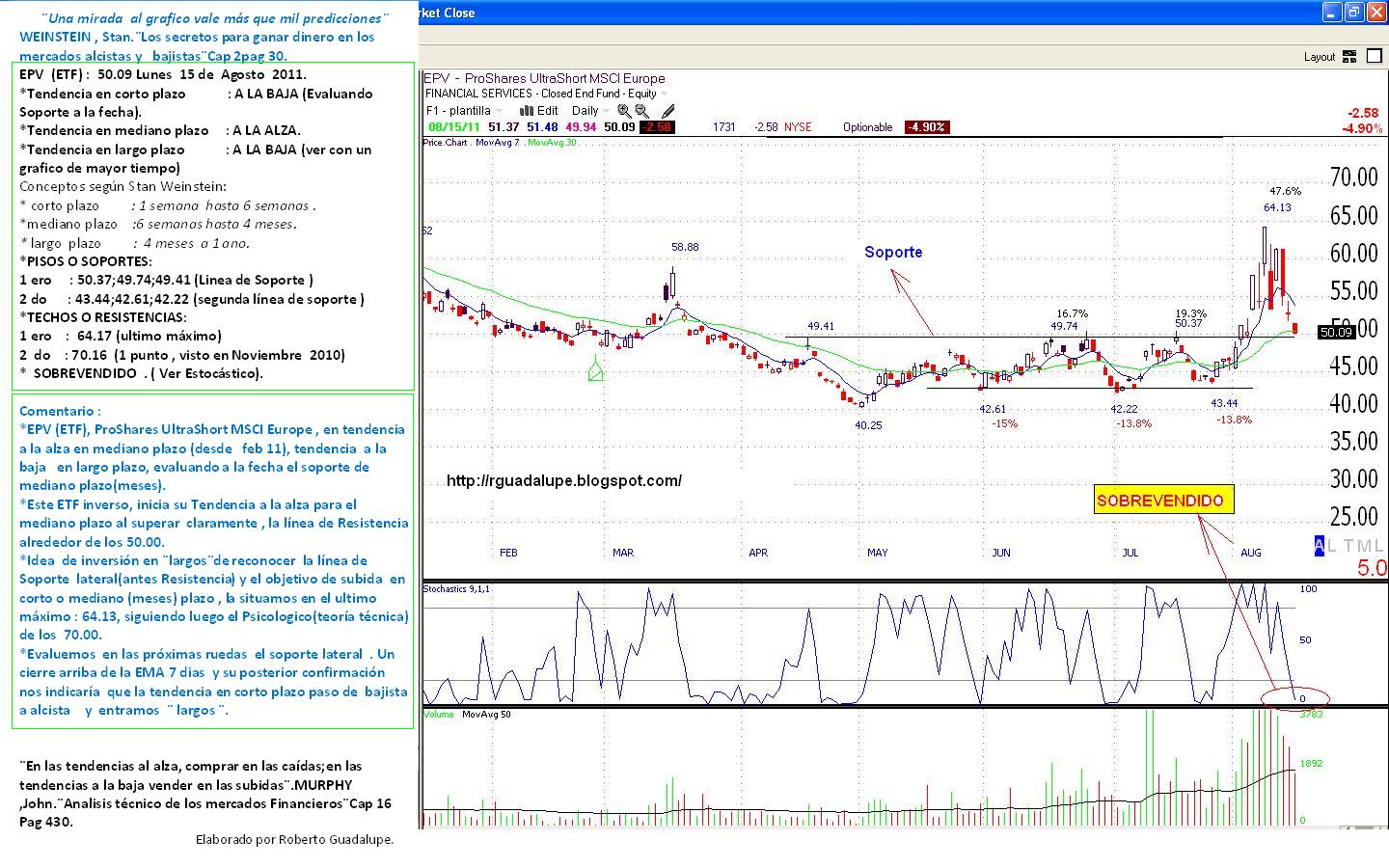This screenshot has height=868, width=1389.
Task: Click the low price 49.94
Action: tap(581, 127)
